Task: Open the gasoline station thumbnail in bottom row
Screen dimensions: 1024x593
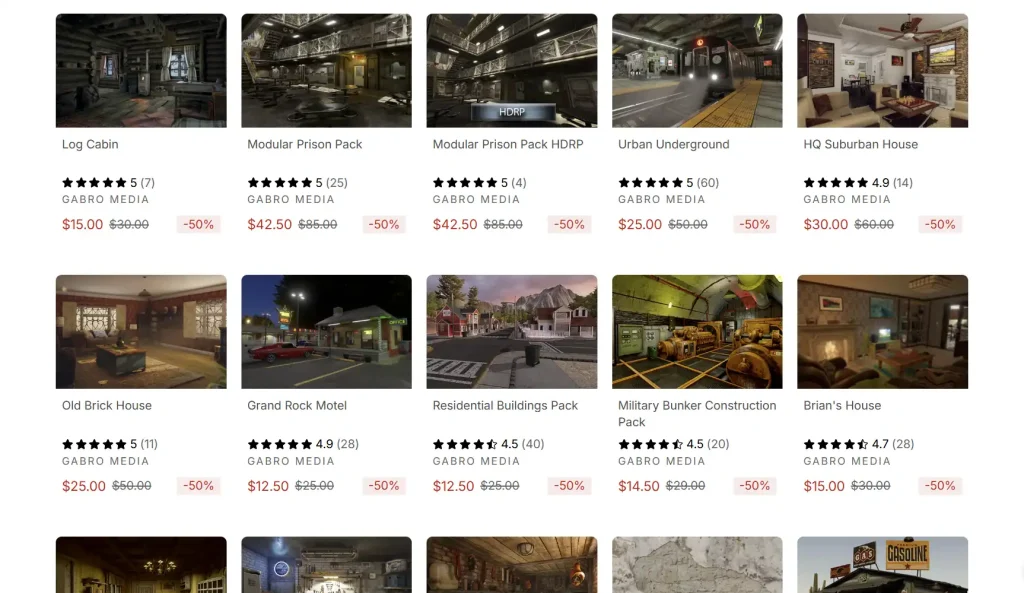Action: pos(882,565)
